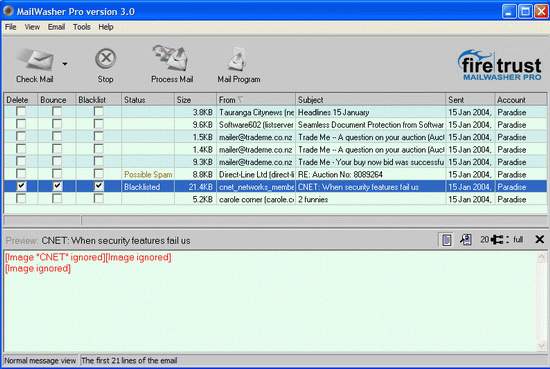Click sender 'carole corner' in From column

256,199
